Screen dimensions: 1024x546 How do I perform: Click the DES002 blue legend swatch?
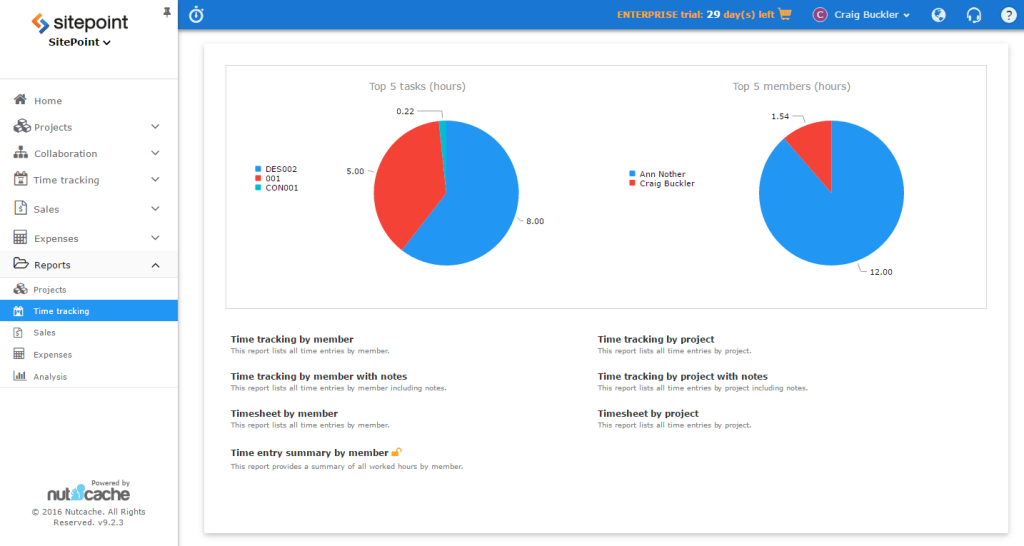pyautogui.click(x=258, y=169)
